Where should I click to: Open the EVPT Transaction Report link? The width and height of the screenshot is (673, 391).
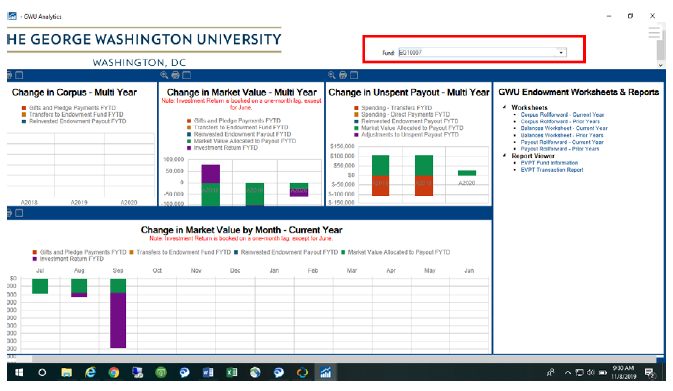pos(552,170)
